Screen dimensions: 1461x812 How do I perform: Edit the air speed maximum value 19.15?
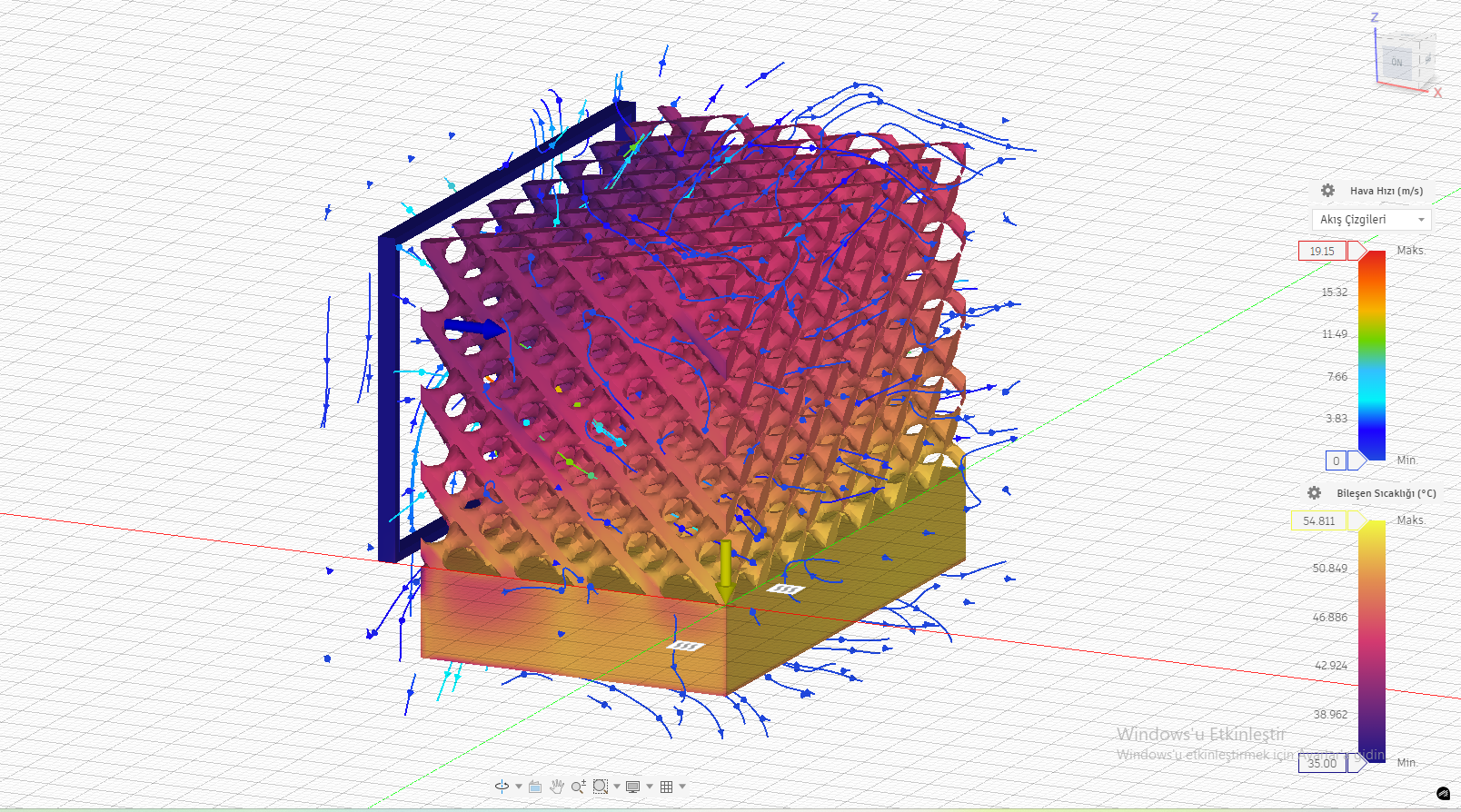tap(1322, 252)
